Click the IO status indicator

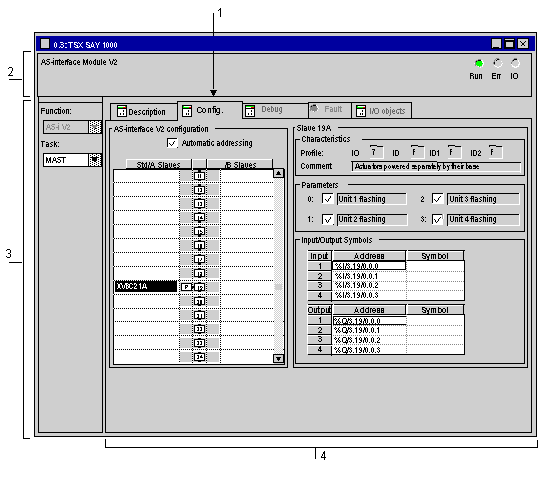515,63
